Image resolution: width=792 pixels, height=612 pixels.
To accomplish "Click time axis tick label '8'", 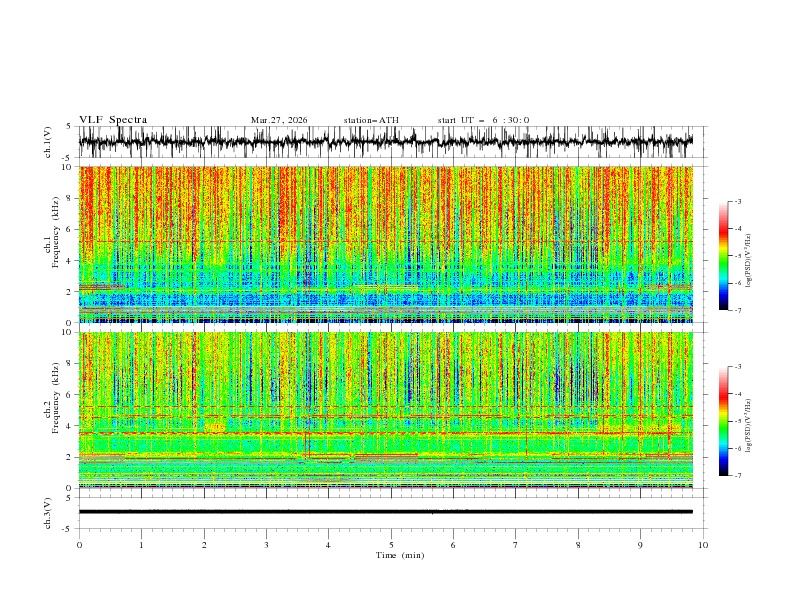I will (578, 545).
